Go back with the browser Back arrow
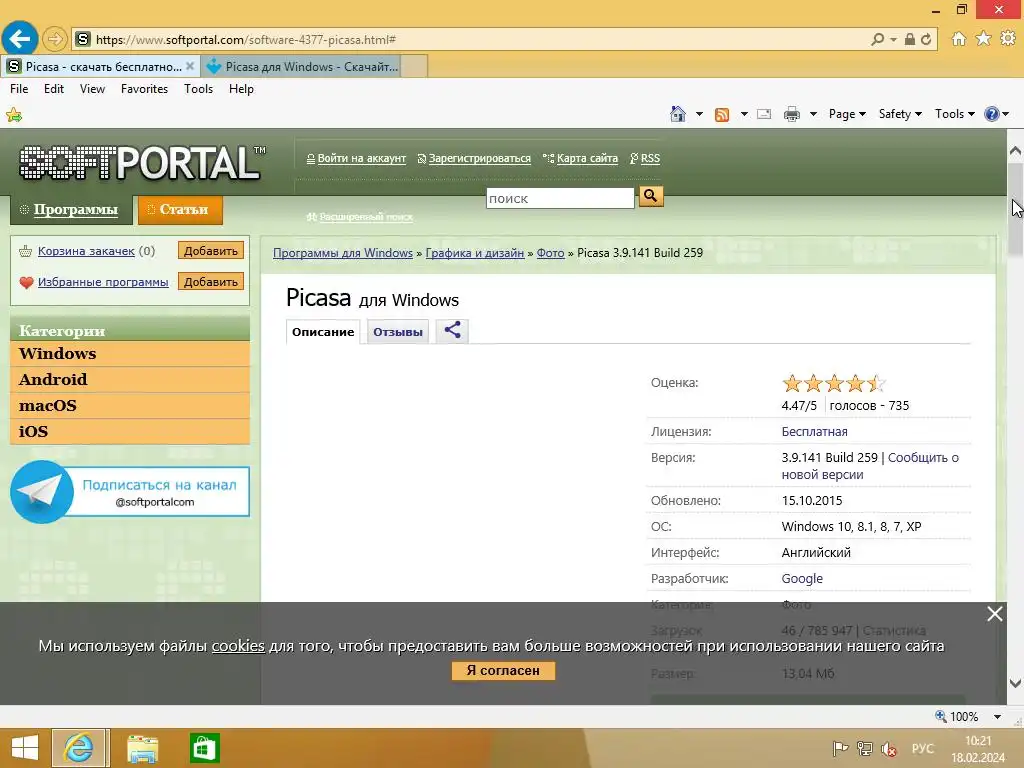Viewport: 1024px width, 768px height. (20, 39)
